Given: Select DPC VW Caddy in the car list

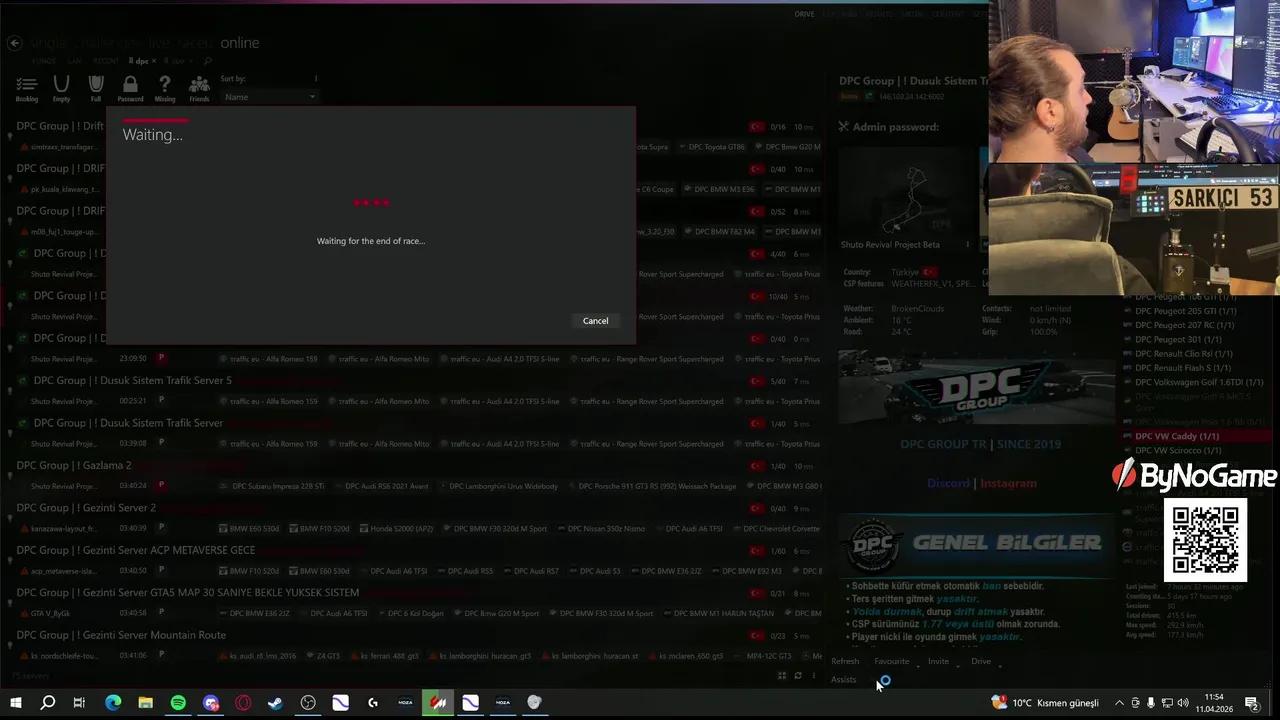Looking at the screenshot, I should 1177,436.
